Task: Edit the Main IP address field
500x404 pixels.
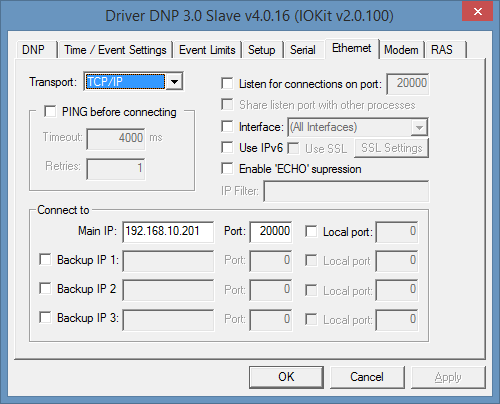Action: [x=168, y=232]
